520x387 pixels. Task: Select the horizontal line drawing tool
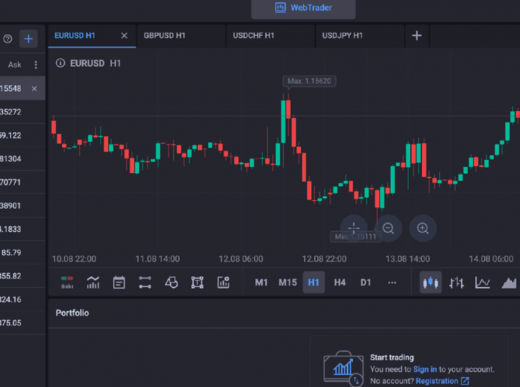(145, 283)
